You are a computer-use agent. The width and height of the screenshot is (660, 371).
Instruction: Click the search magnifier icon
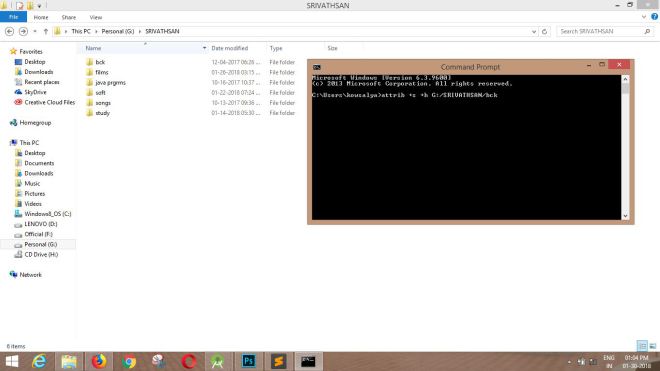[x=647, y=32]
